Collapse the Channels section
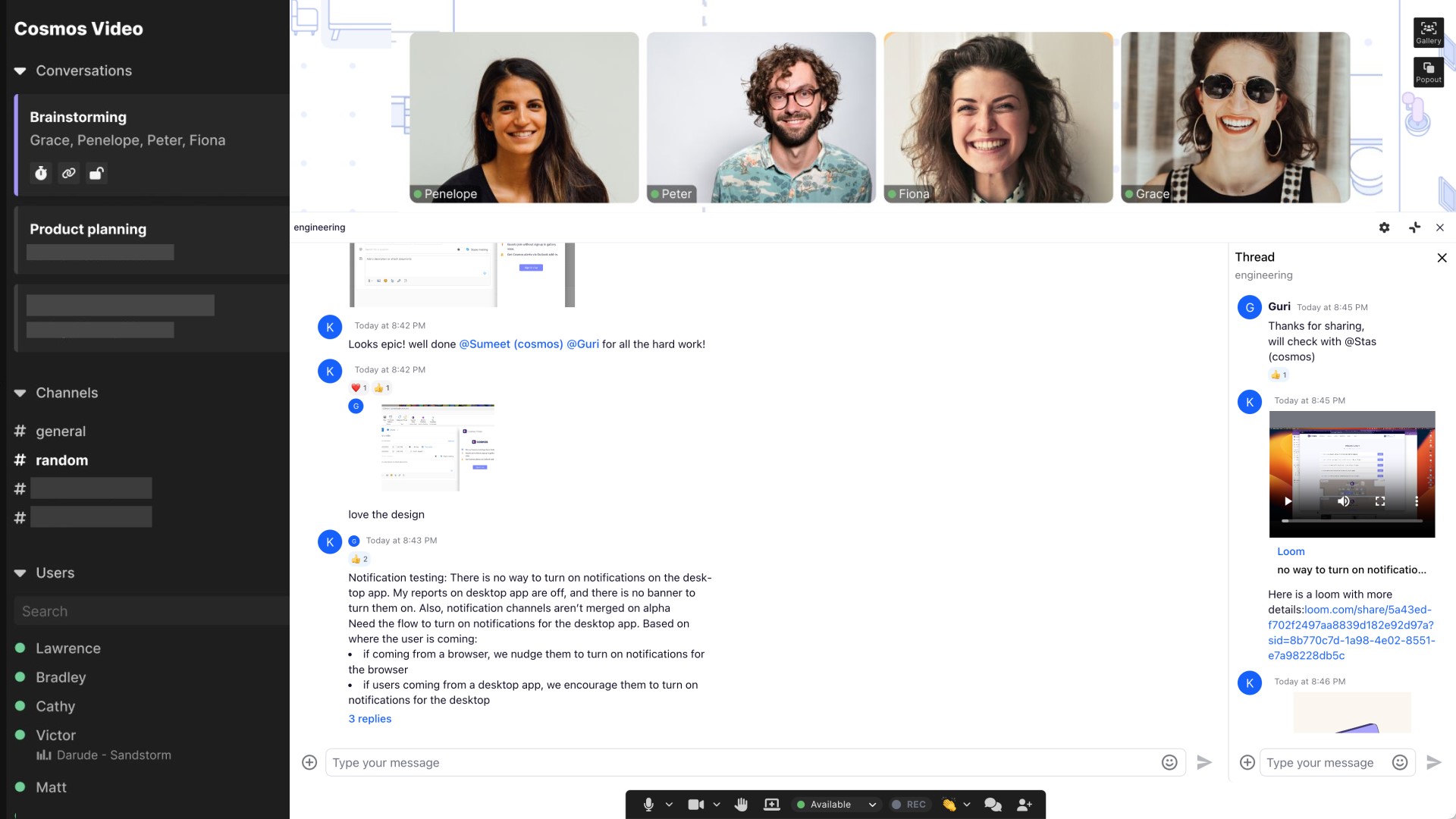Viewport: 1456px width, 819px height. coord(20,392)
